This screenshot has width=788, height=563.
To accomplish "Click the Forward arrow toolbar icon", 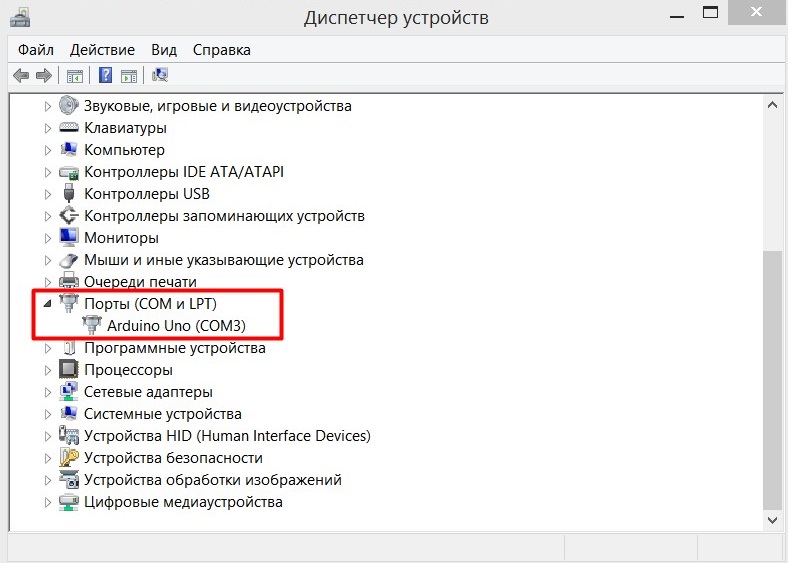I will pyautogui.click(x=44, y=76).
